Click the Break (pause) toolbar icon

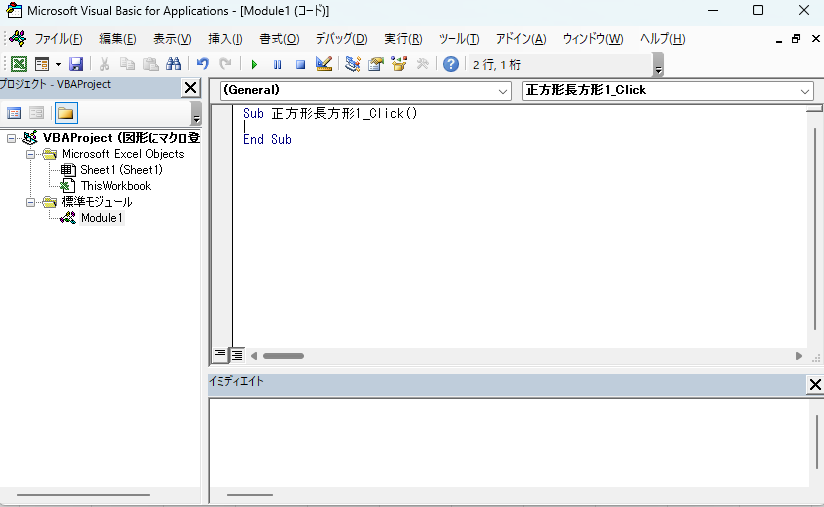point(277,64)
